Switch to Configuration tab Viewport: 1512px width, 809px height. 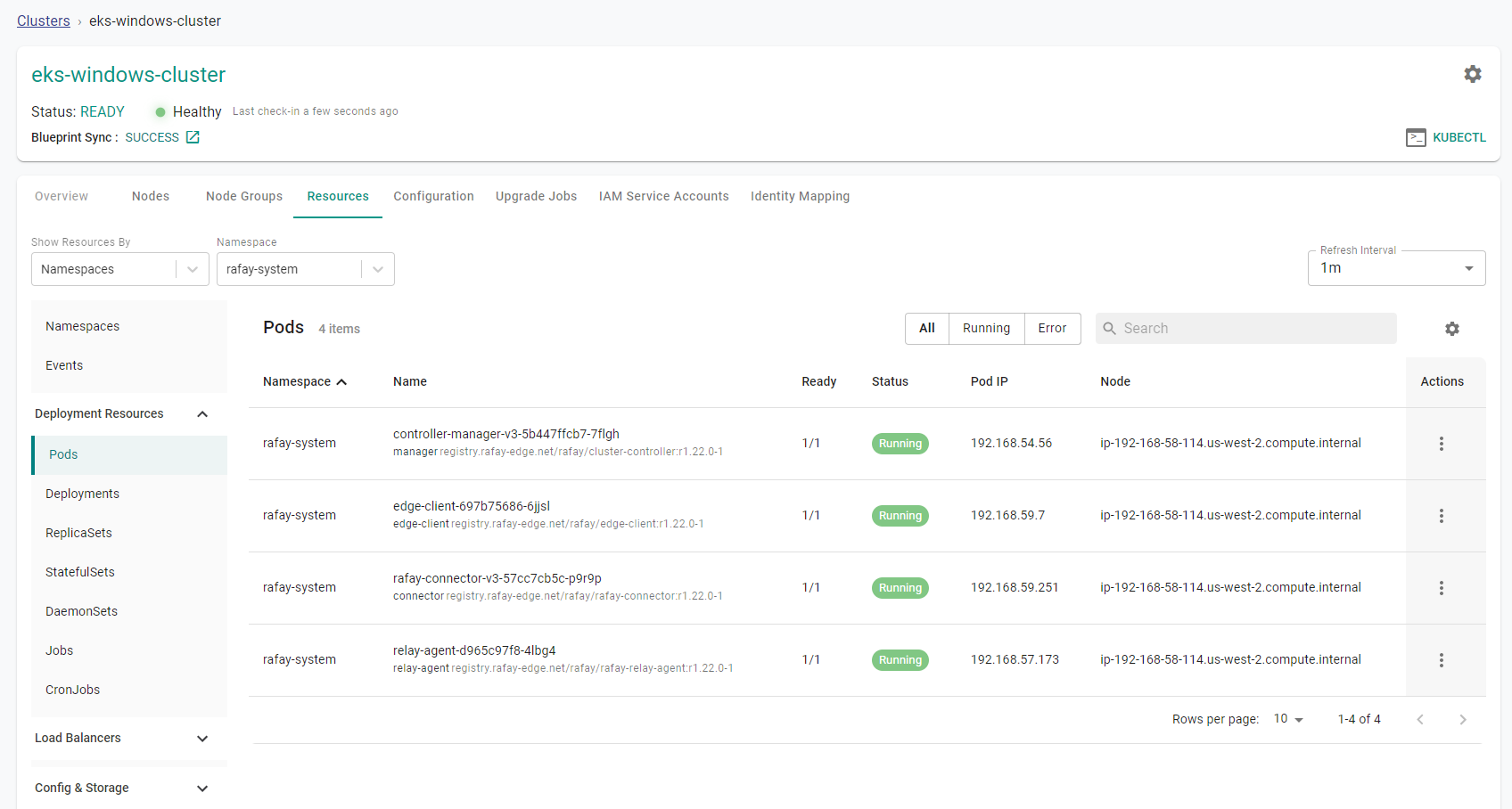click(434, 196)
